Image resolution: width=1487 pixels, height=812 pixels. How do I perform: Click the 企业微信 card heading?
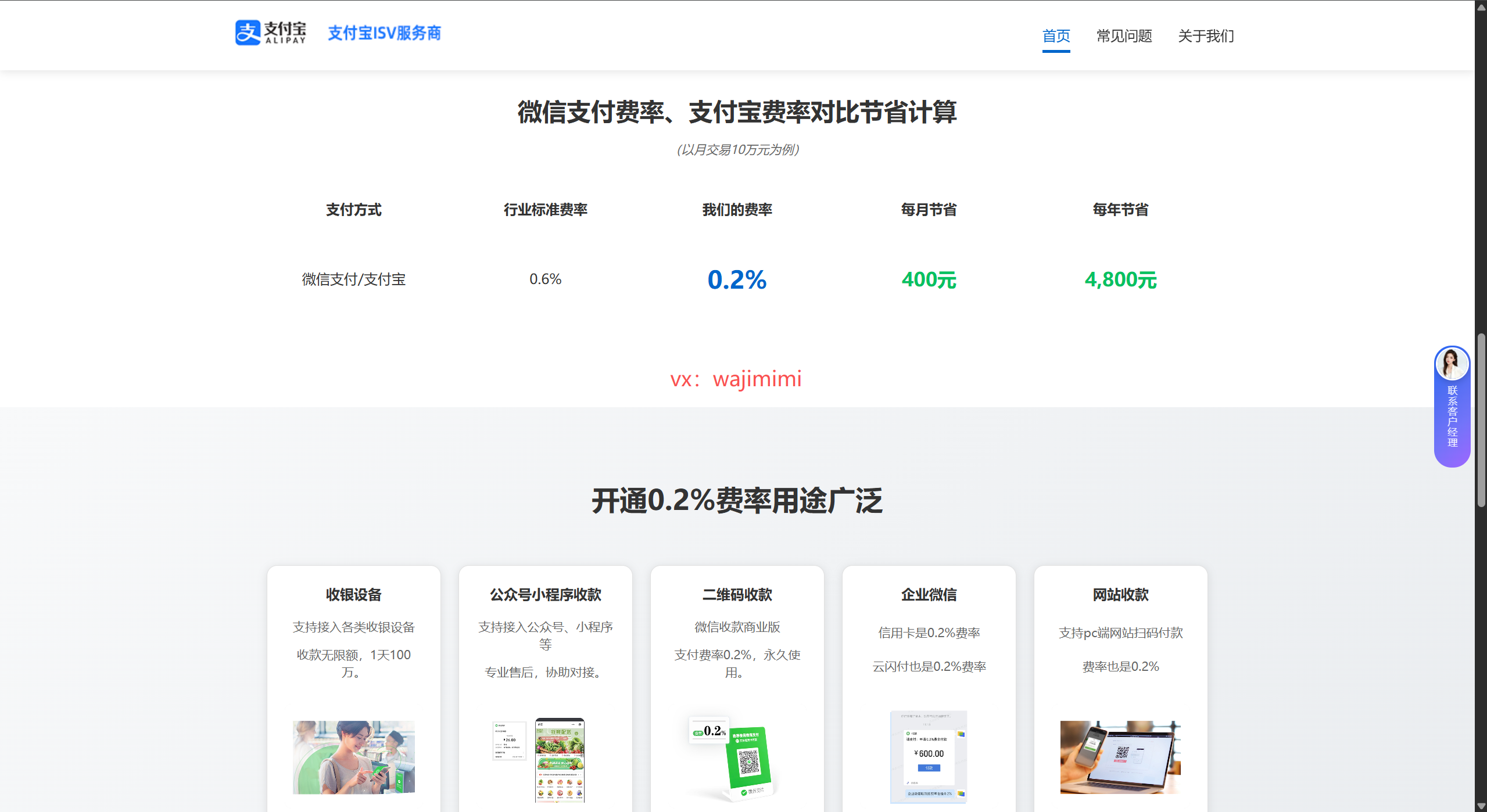click(929, 595)
